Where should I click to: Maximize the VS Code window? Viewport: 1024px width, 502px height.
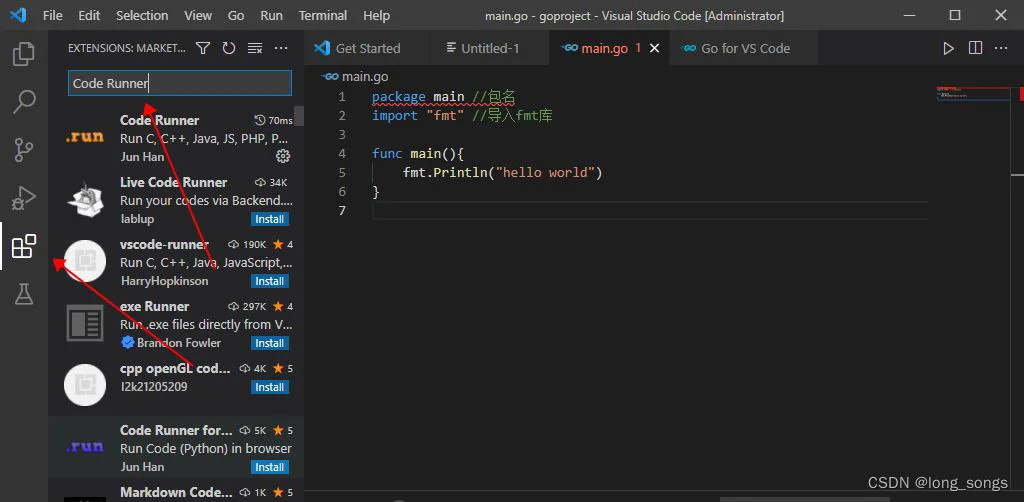click(x=955, y=15)
